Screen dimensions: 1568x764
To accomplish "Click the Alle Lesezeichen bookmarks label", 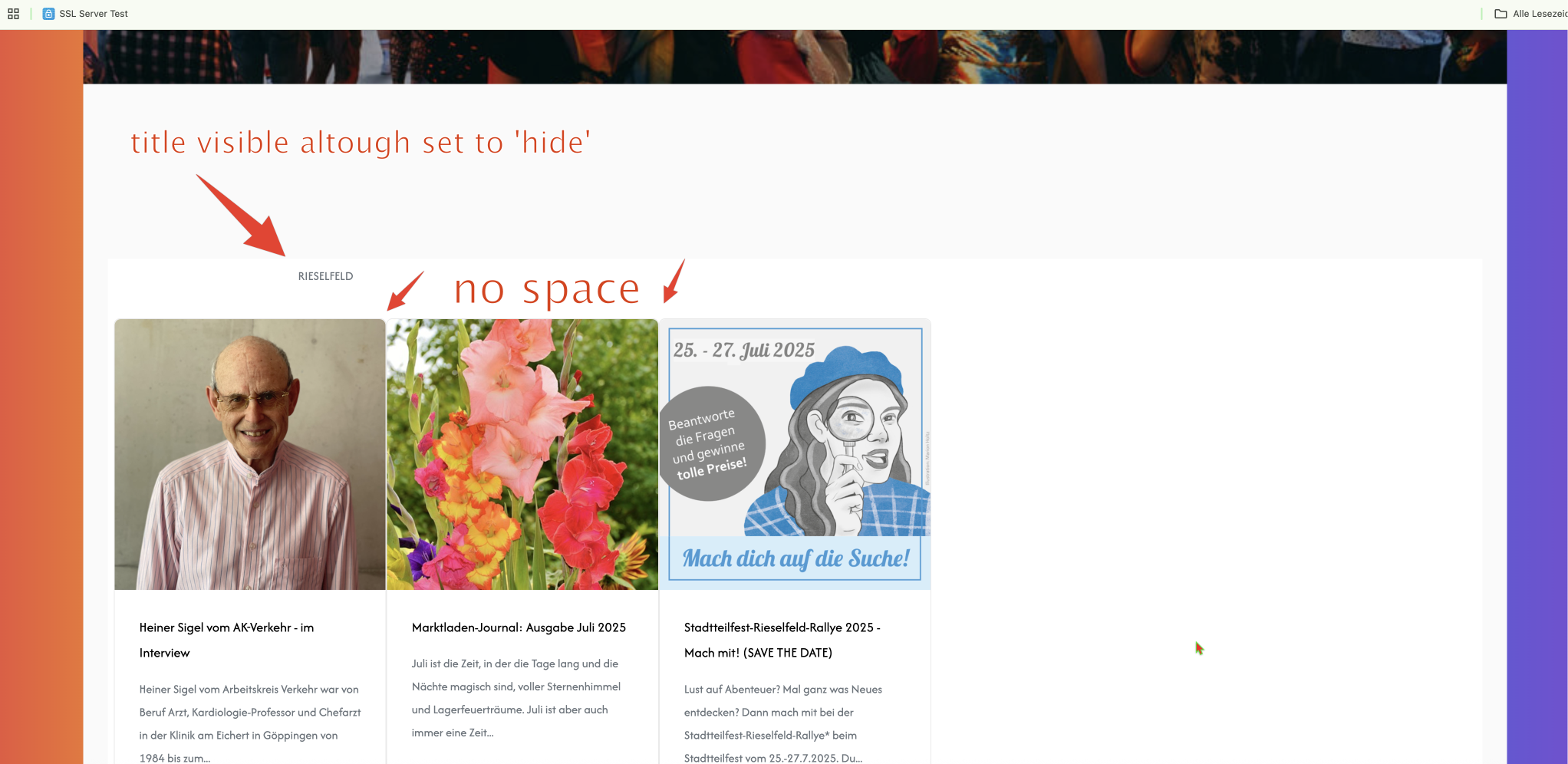I will tap(1540, 14).
